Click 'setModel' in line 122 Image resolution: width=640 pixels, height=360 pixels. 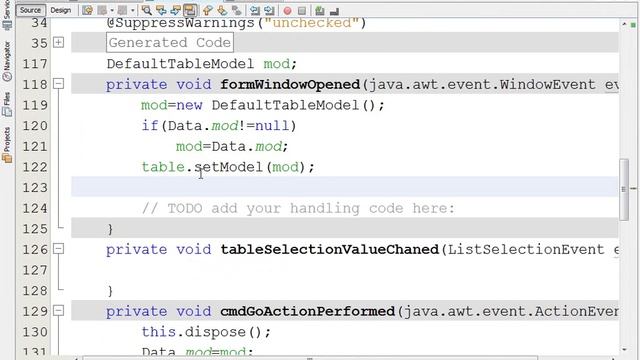[x=229, y=167]
